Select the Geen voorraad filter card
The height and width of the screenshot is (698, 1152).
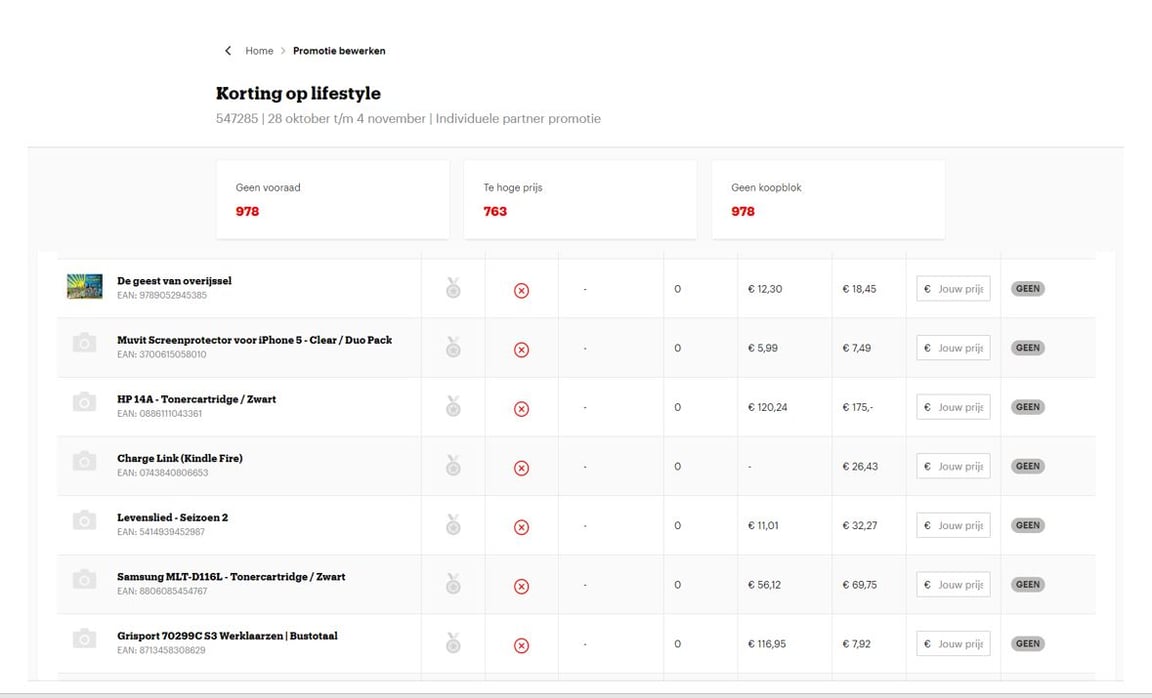coord(332,199)
